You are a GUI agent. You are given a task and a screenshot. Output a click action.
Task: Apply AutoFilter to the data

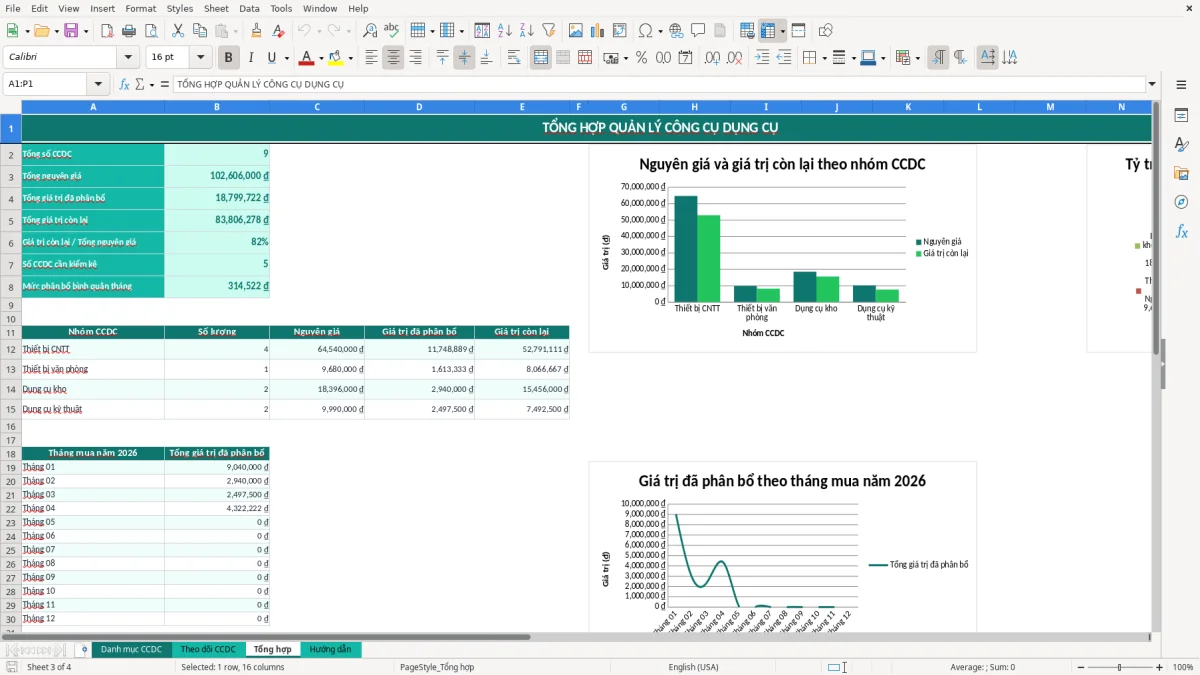point(549,31)
